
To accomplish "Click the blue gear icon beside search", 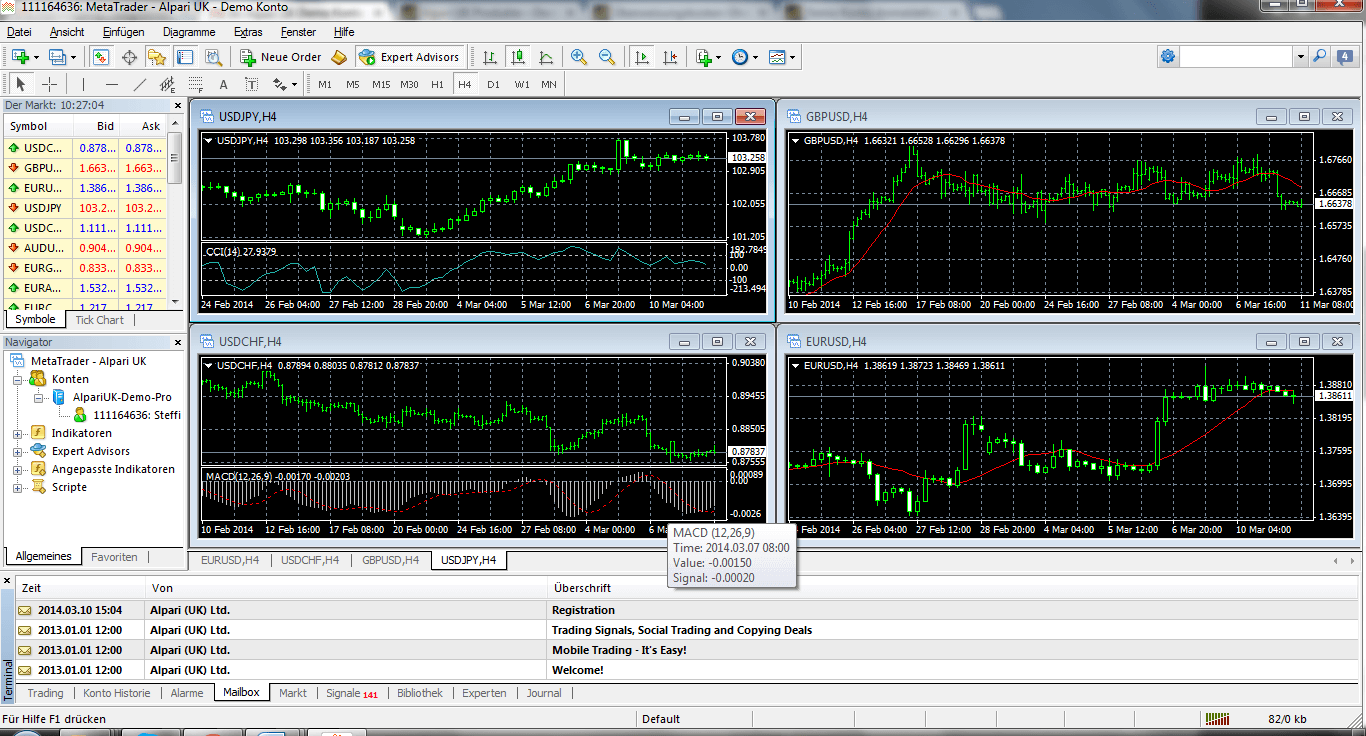I will [1168, 57].
